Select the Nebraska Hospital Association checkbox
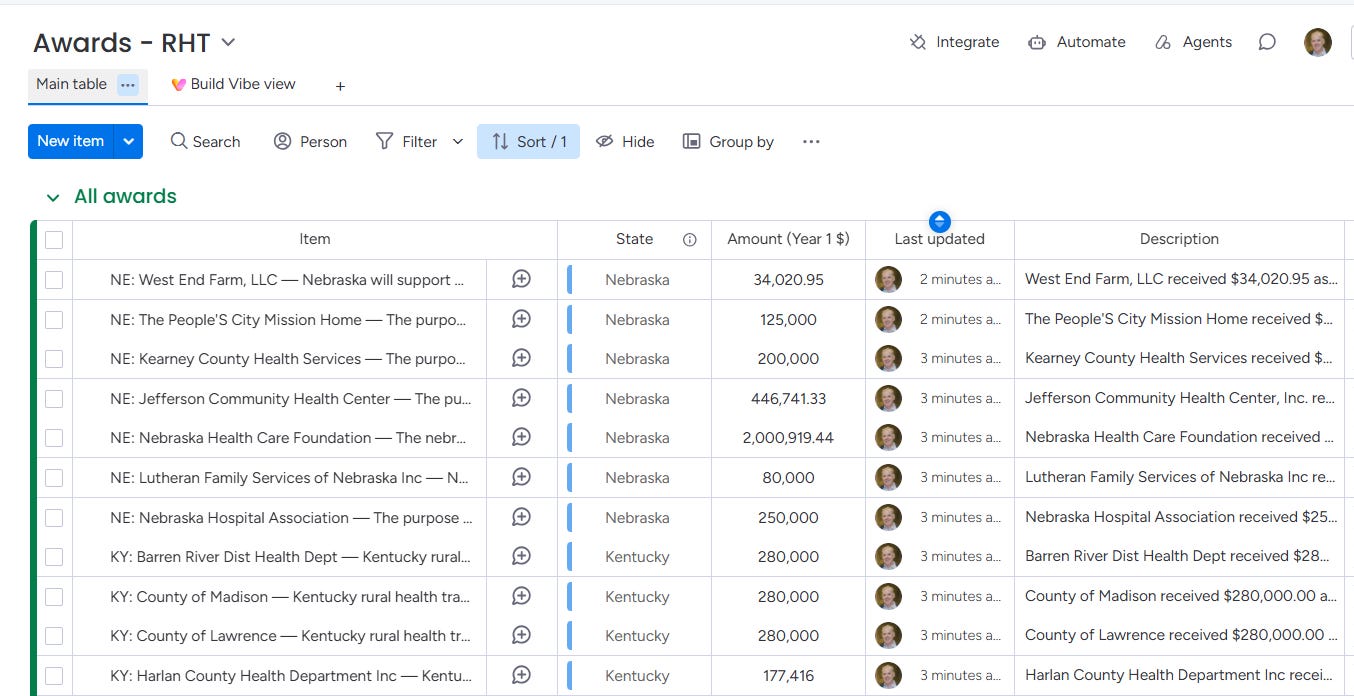Image resolution: width=1354 pixels, height=696 pixels. coord(54,518)
